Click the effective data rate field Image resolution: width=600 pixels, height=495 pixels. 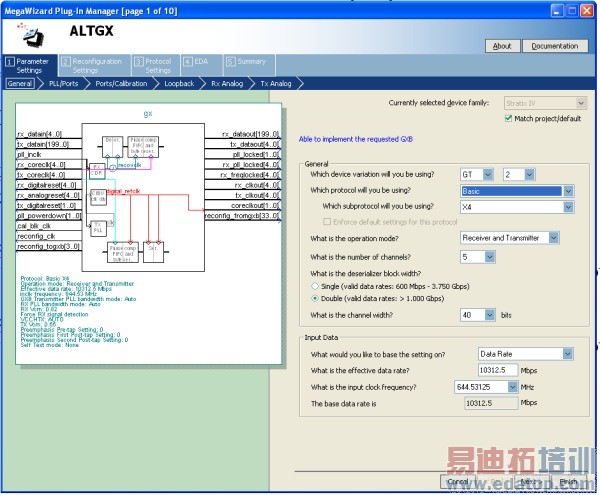click(498, 371)
